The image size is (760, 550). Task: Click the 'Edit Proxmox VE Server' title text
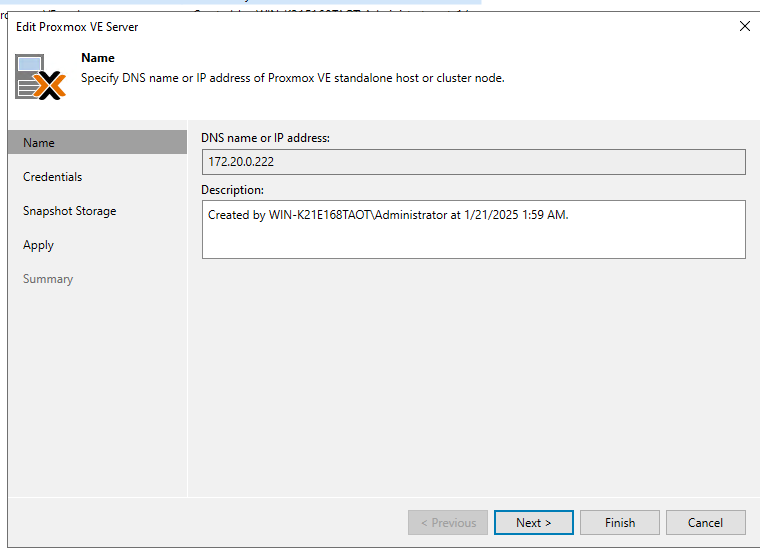[77, 27]
